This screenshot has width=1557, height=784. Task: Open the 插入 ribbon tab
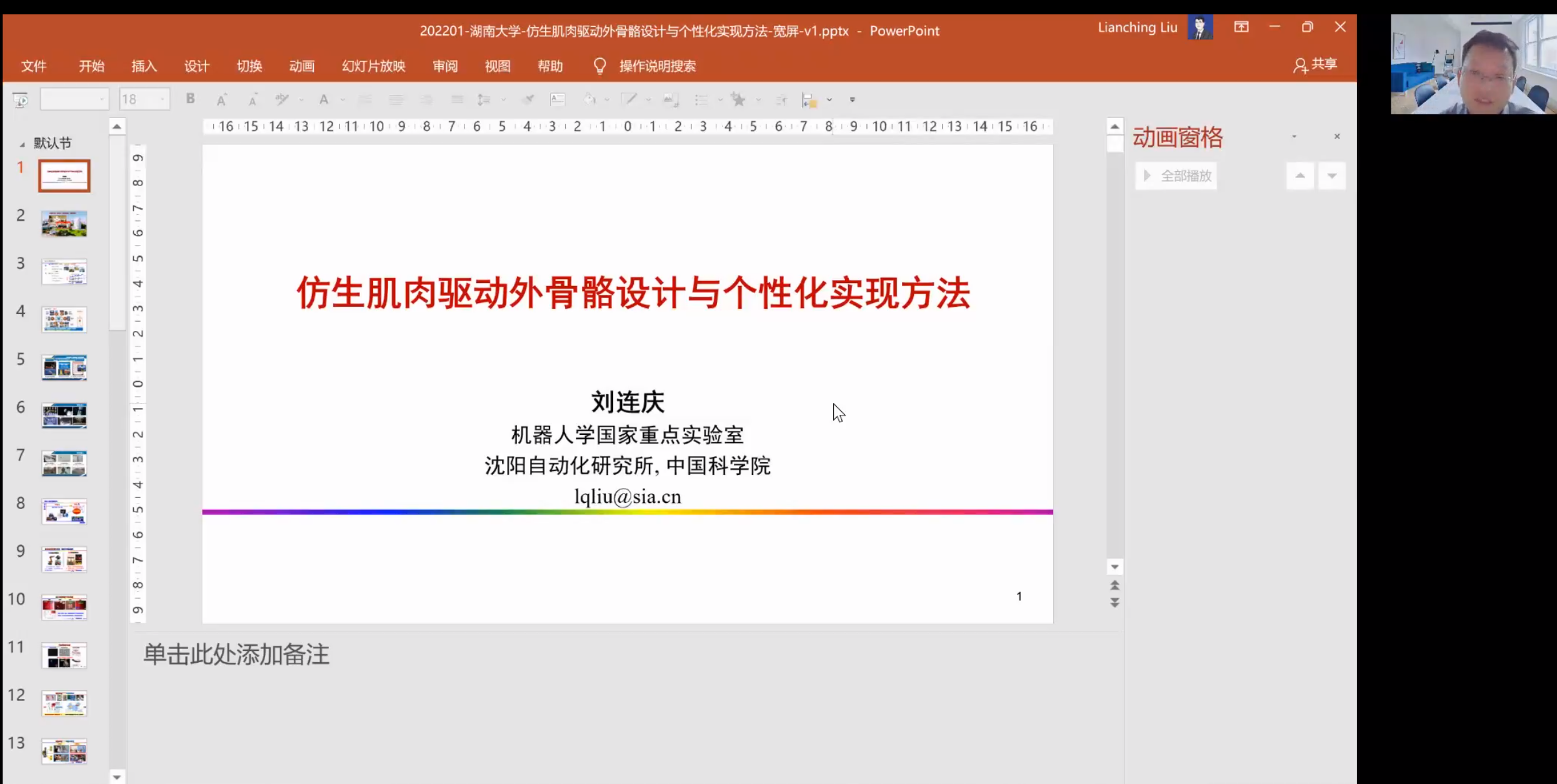[144, 66]
